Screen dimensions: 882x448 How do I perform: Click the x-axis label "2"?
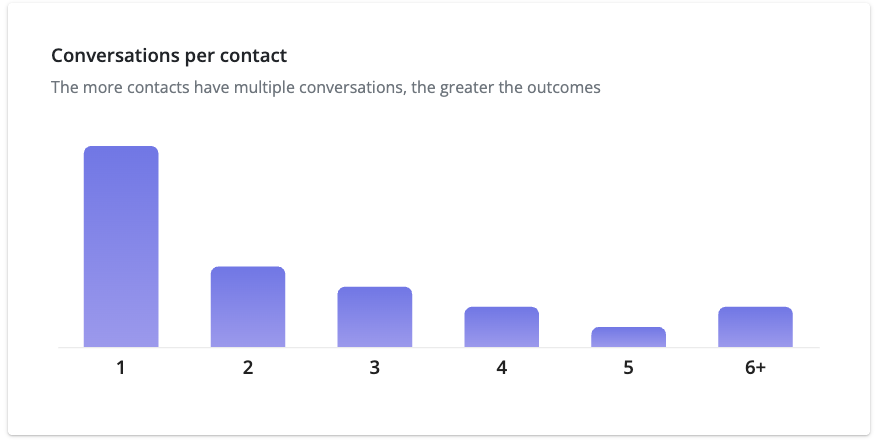point(248,367)
